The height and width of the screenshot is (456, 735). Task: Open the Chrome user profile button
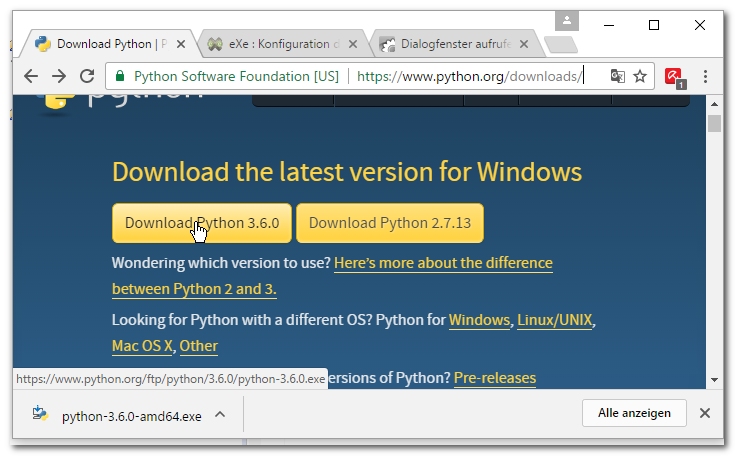point(567,21)
